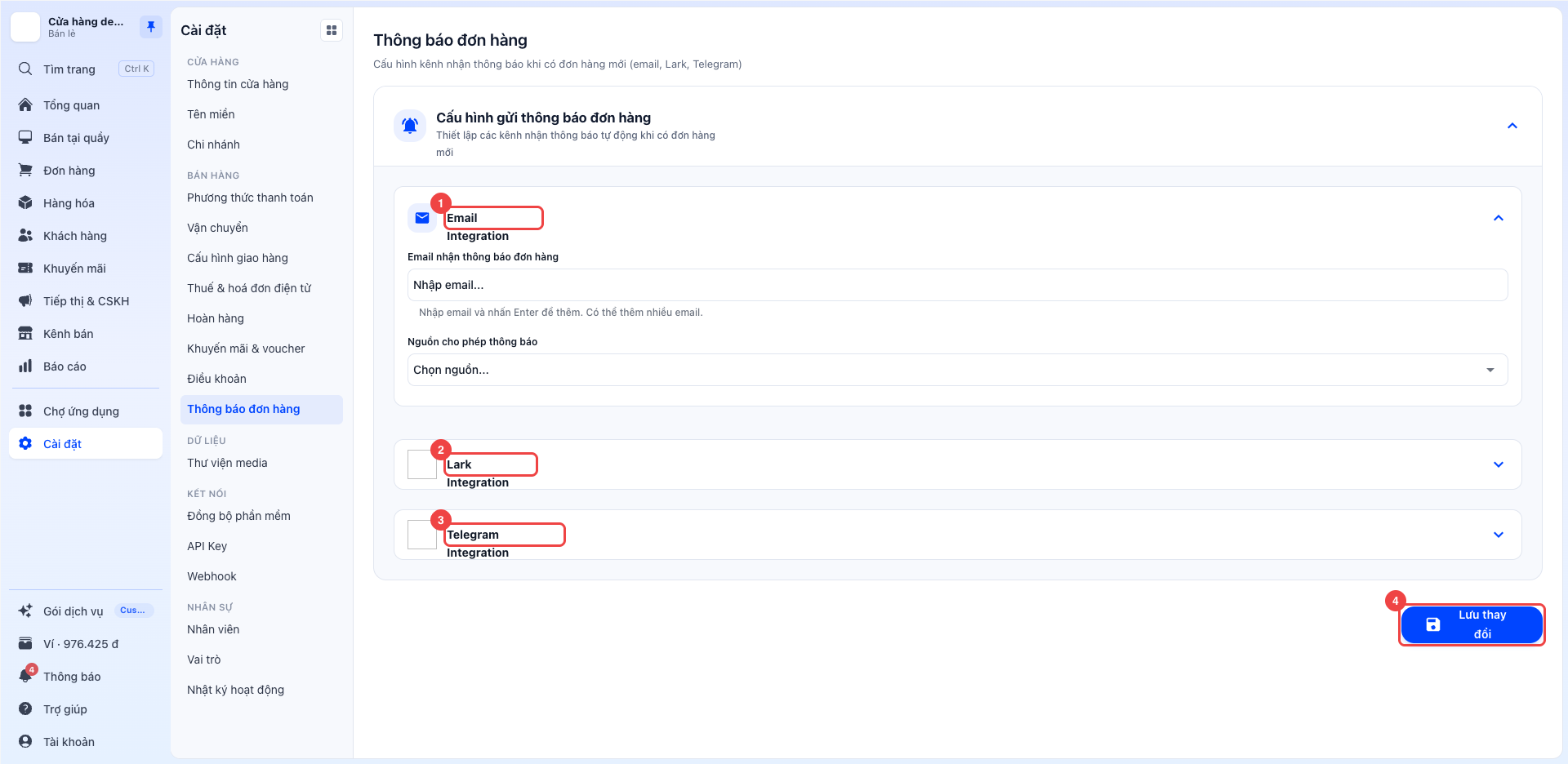
Task: Click the Cài đặt gear icon
Action: (25, 443)
